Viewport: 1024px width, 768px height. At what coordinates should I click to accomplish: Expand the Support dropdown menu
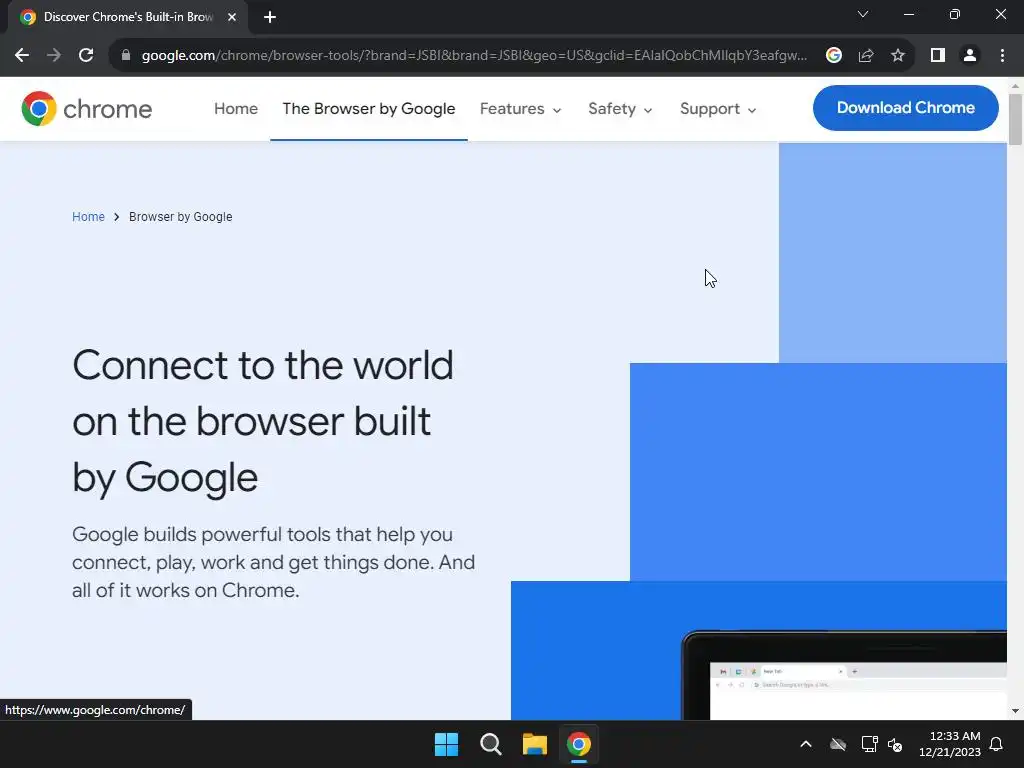(718, 108)
